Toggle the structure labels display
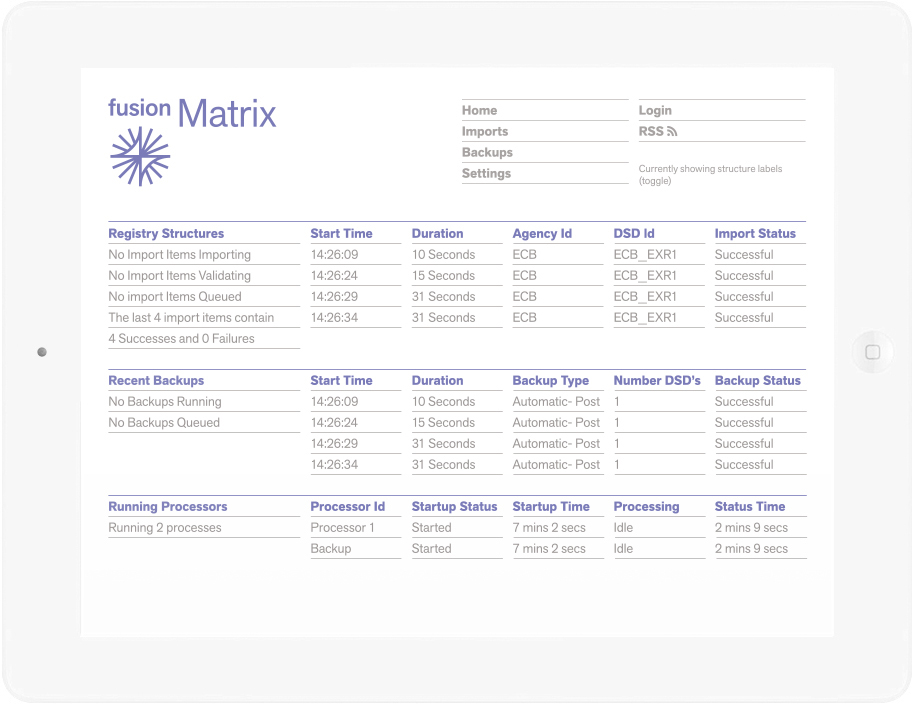This screenshot has width=914, height=705. 654,181
